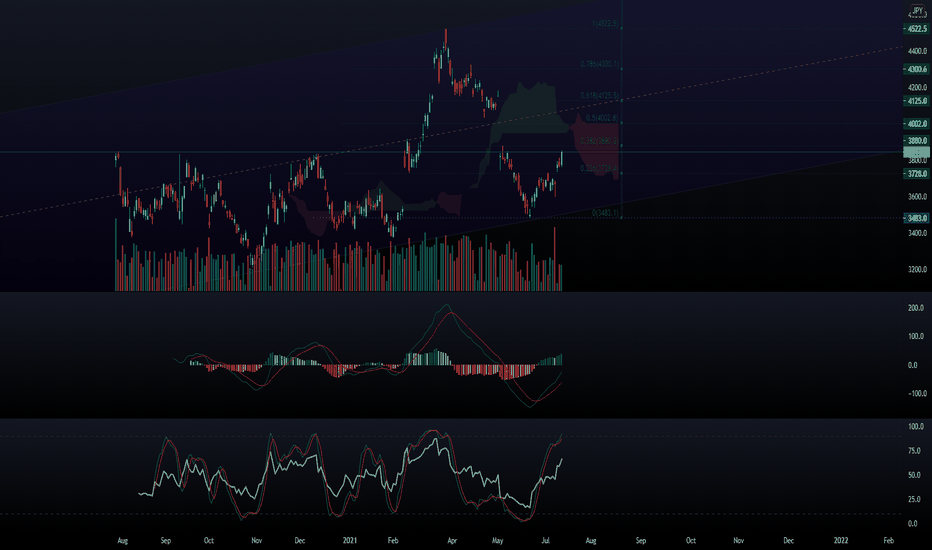Select the Fibonacci 0(3483.1) level label

pyautogui.click(x=605, y=213)
